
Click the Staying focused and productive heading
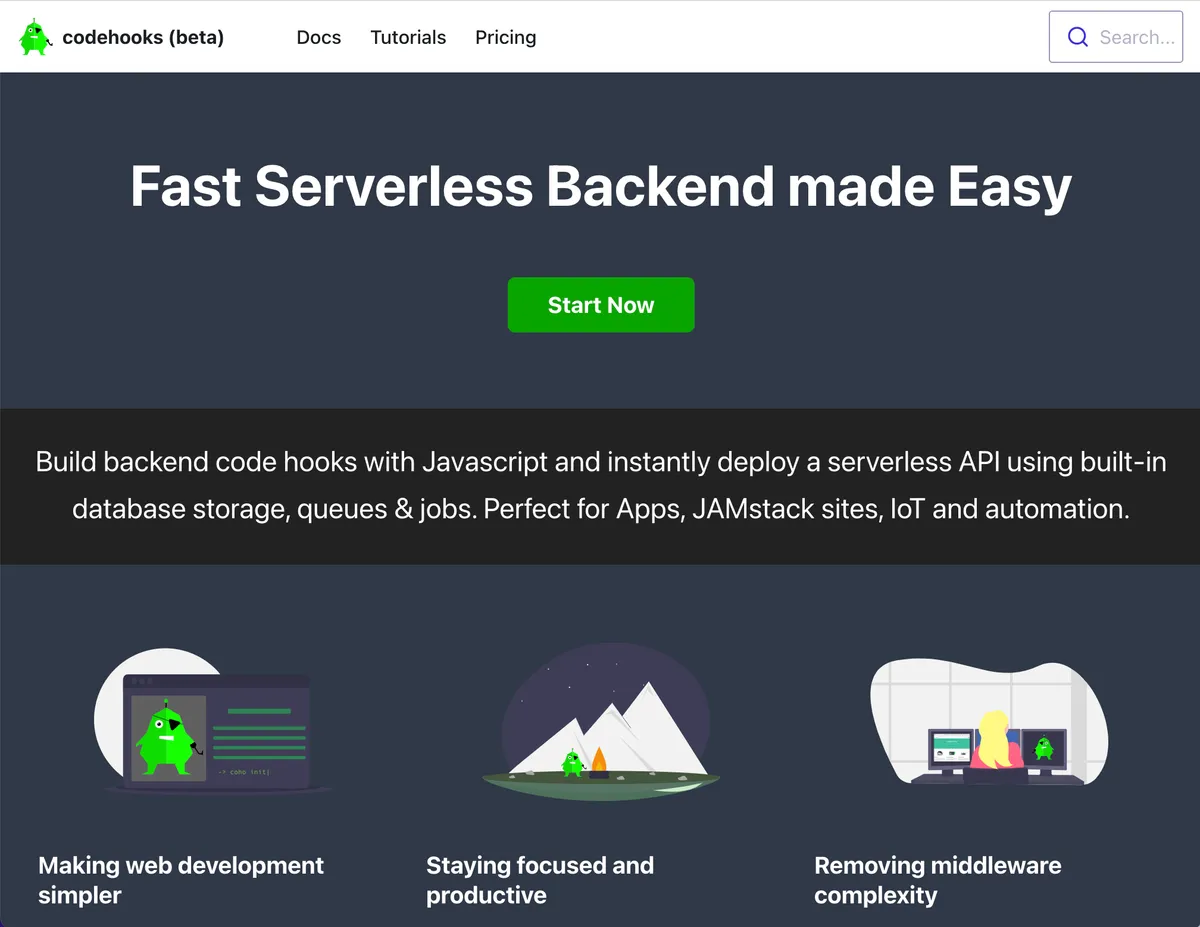540,880
